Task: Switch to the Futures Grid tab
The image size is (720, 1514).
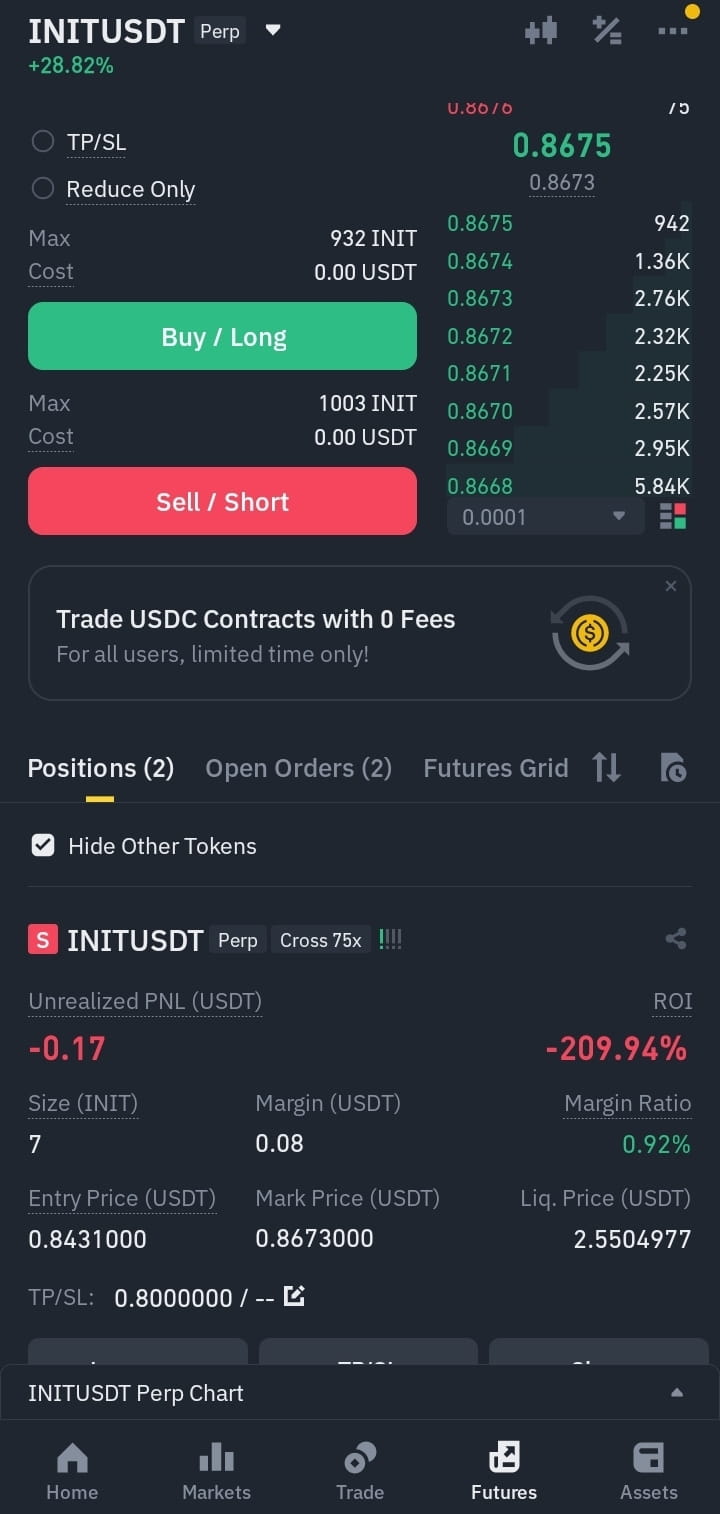Action: (496, 768)
